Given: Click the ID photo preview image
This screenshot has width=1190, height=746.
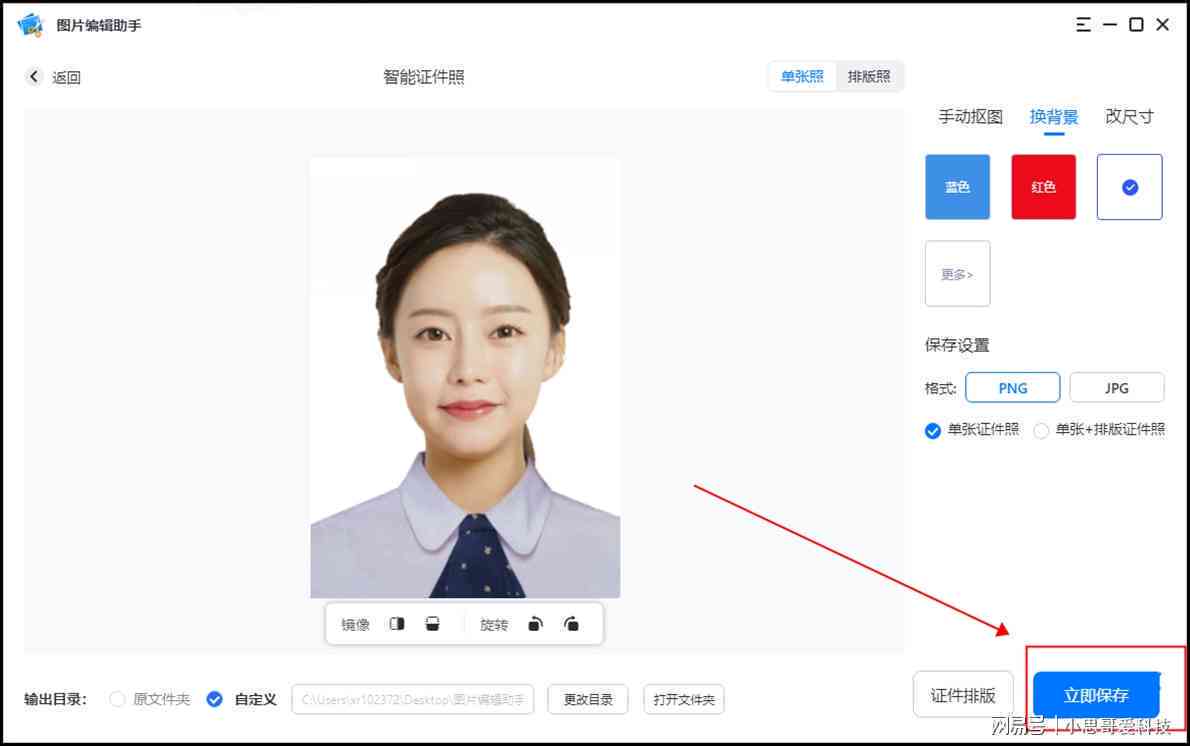Looking at the screenshot, I should click(x=465, y=378).
